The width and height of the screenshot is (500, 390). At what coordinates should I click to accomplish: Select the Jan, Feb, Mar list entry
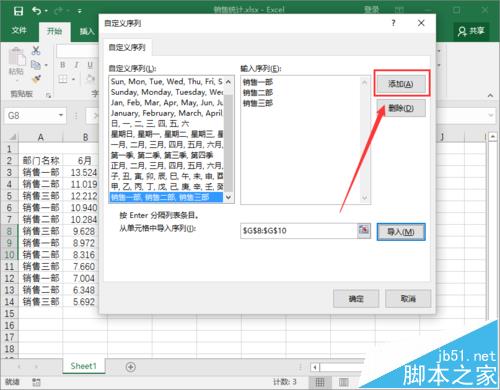point(167,102)
